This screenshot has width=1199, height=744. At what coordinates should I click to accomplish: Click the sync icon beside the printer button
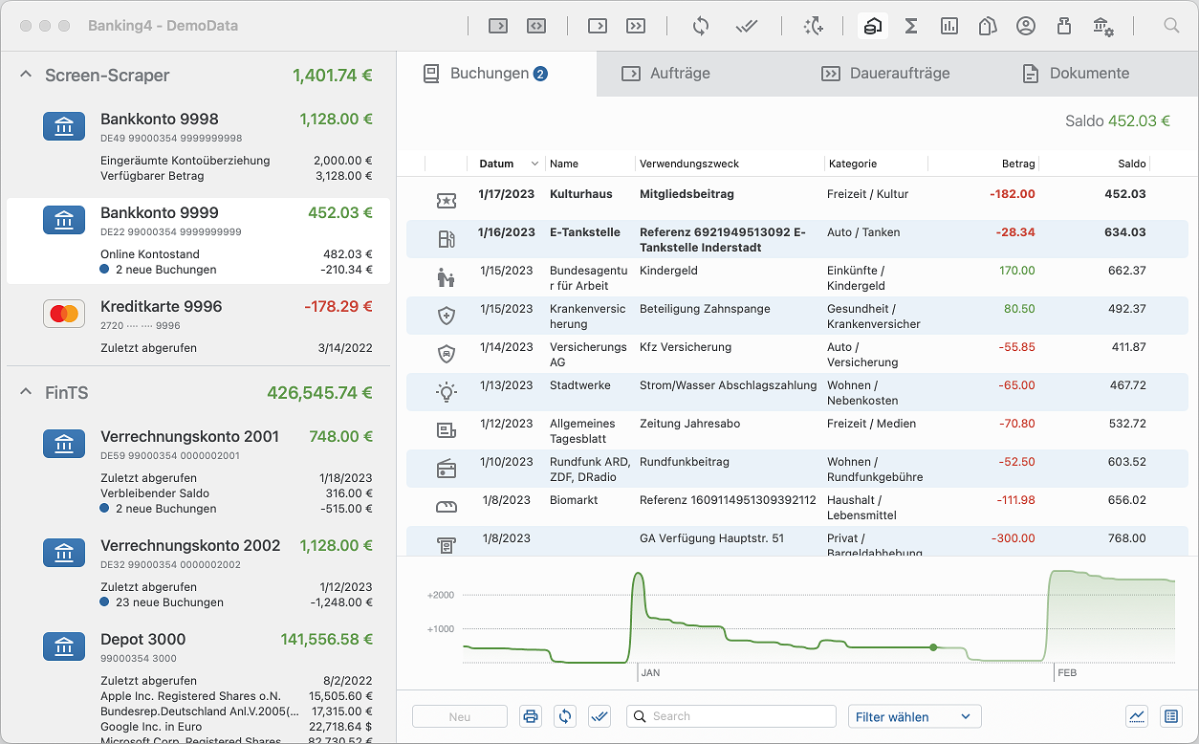[565, 716]
